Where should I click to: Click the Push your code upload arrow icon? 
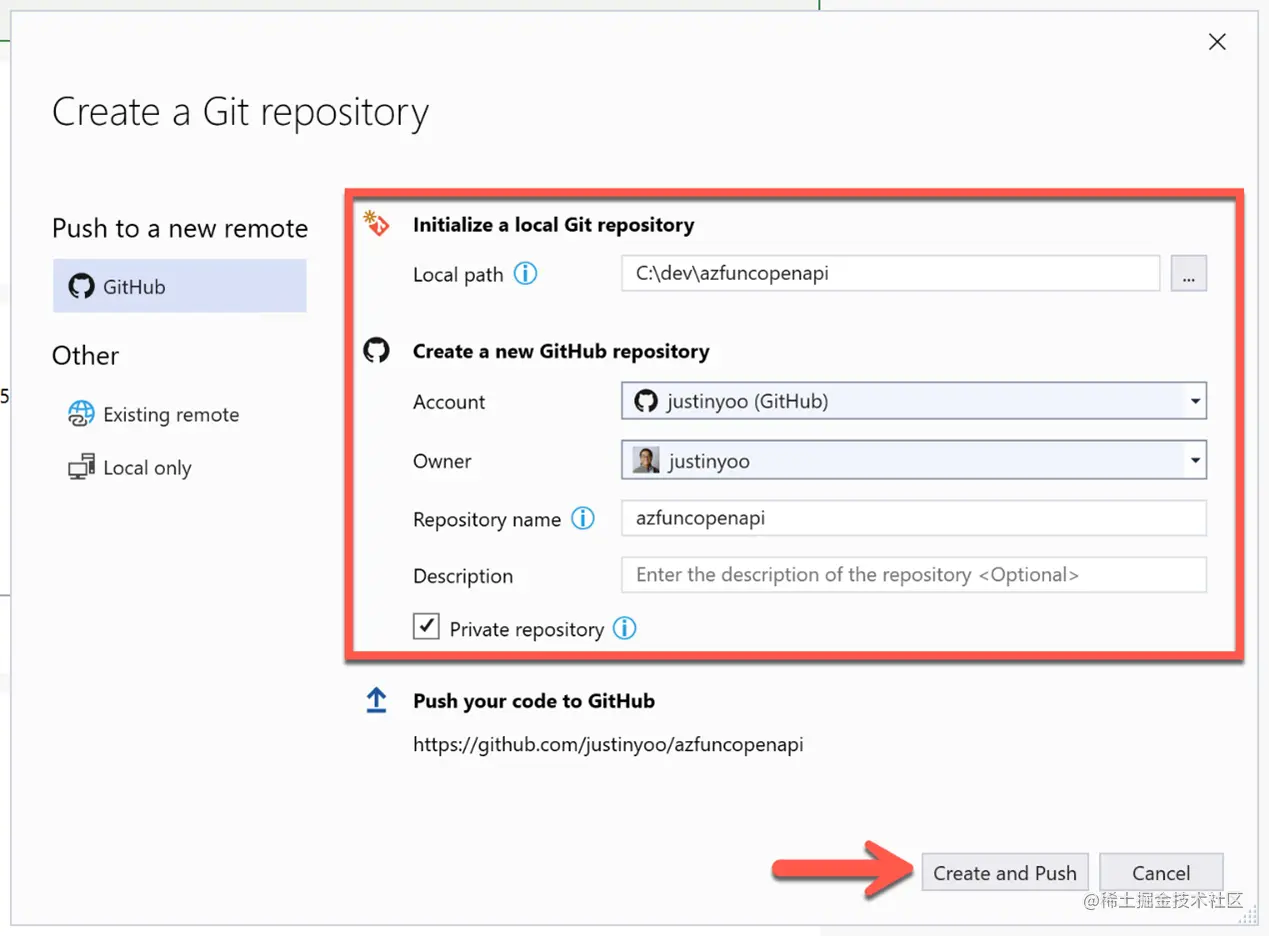pos(376,700)
